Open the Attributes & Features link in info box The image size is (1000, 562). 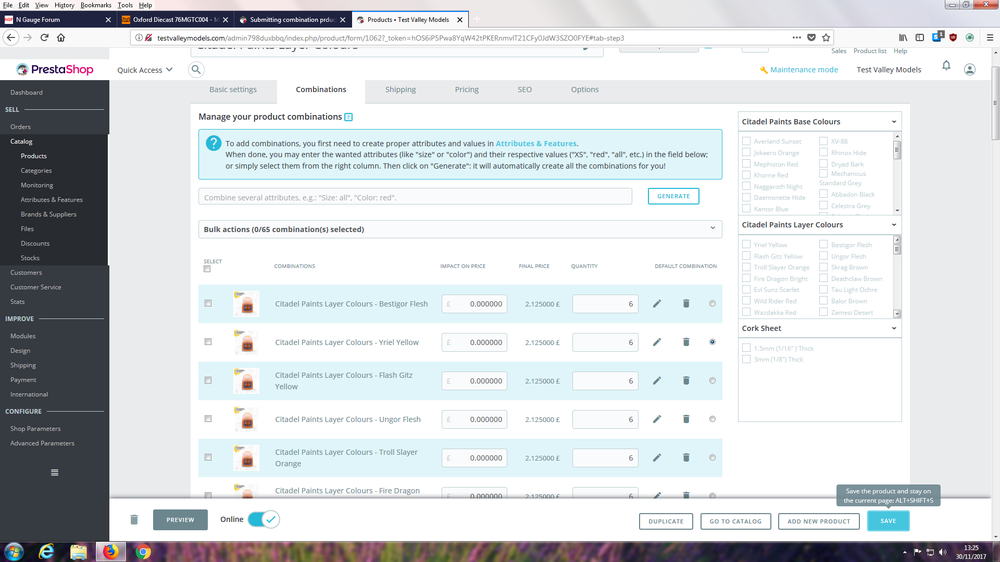click(x=536, y=144)
